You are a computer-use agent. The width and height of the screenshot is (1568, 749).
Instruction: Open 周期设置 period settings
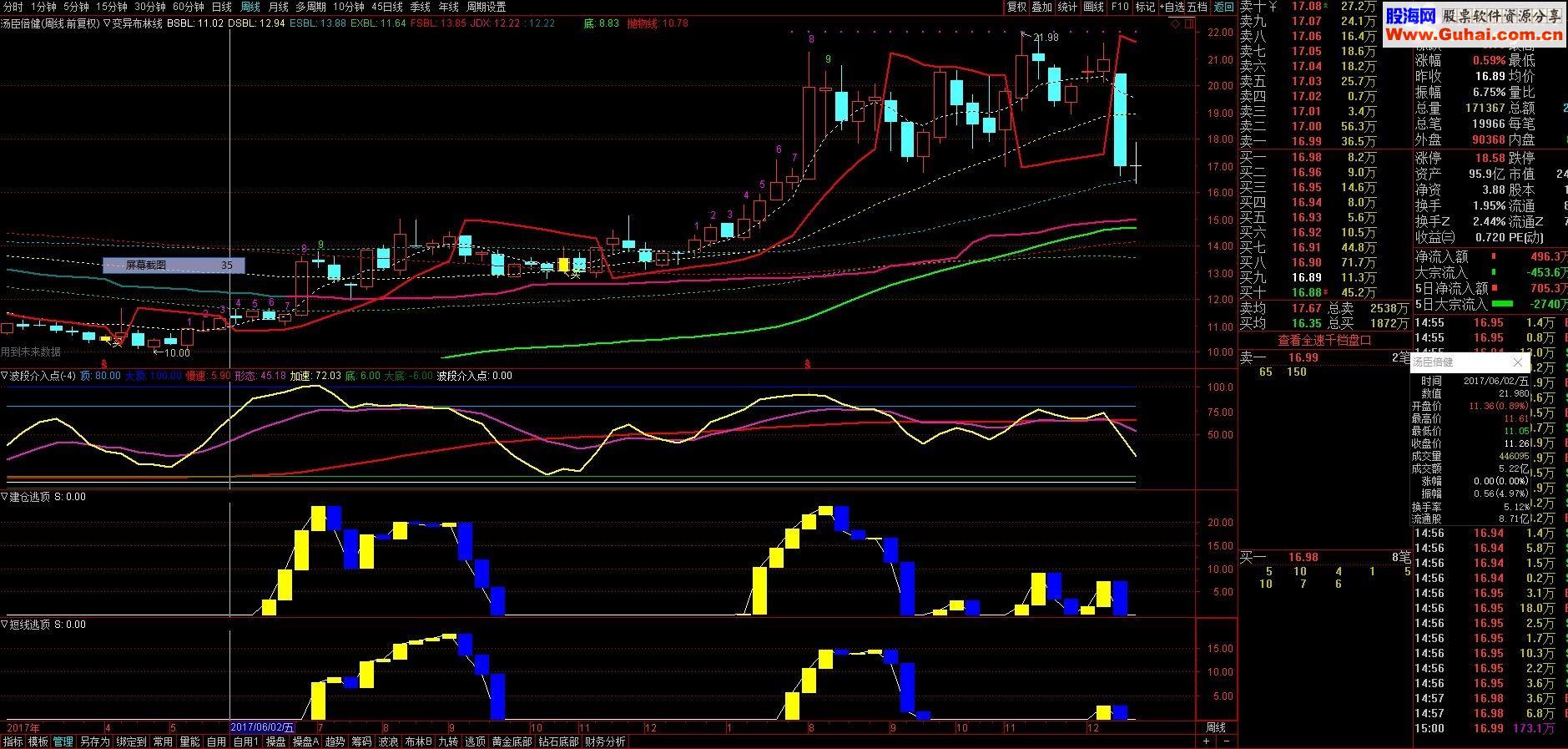(x=487, y=7)
